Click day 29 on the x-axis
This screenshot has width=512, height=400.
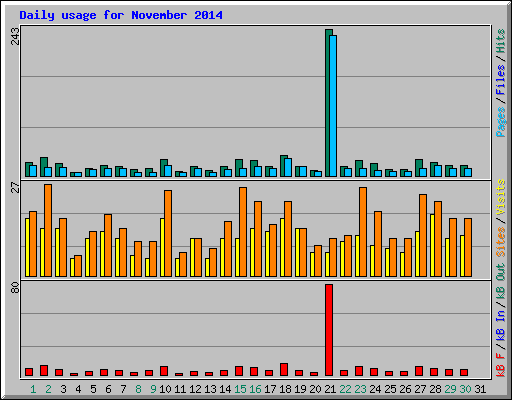(x=450, y=389)
